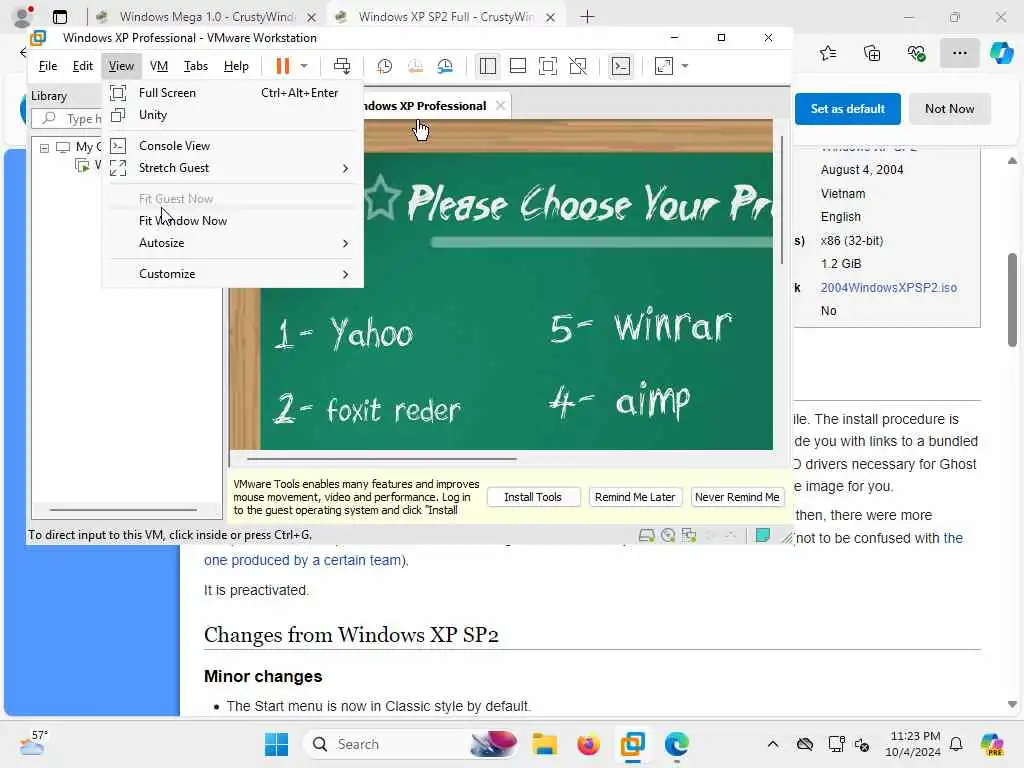This screenshot has width=1024, height=768.
Task: Choose Console View menu entry
Action: pyautogui.click(x=232, y=146)
